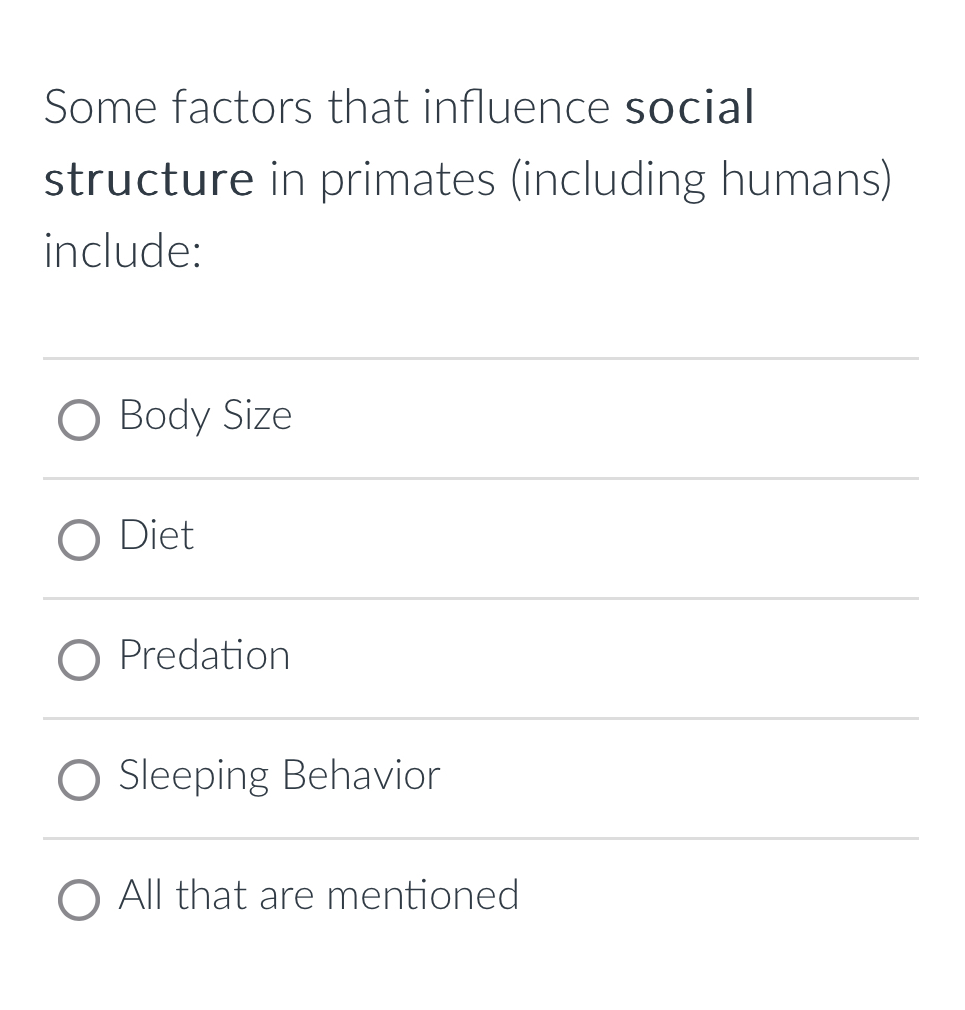Image resolution: width=965 pixels, height=1010 pixels.
Task: Click the Diet answer label
Action: [156, 536]
